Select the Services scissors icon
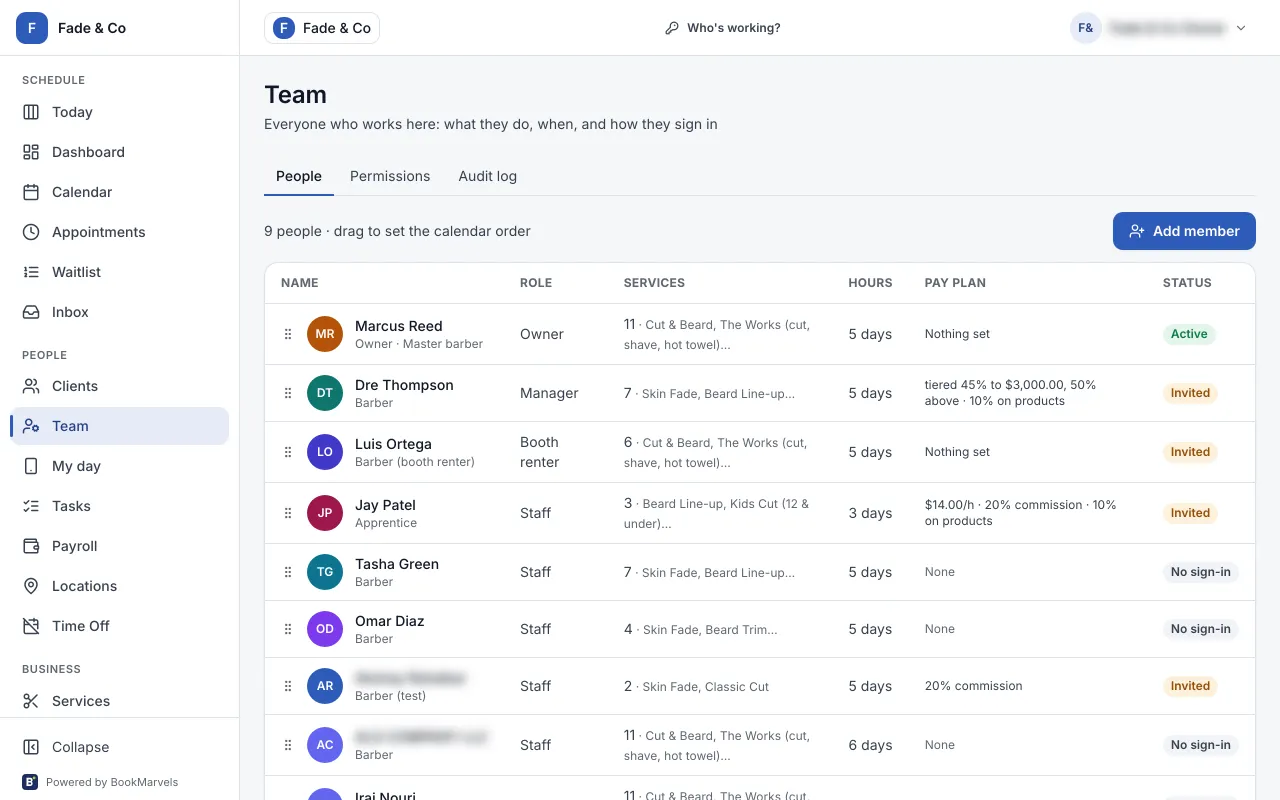1280x800 pixels. click(x=31, y=701)
